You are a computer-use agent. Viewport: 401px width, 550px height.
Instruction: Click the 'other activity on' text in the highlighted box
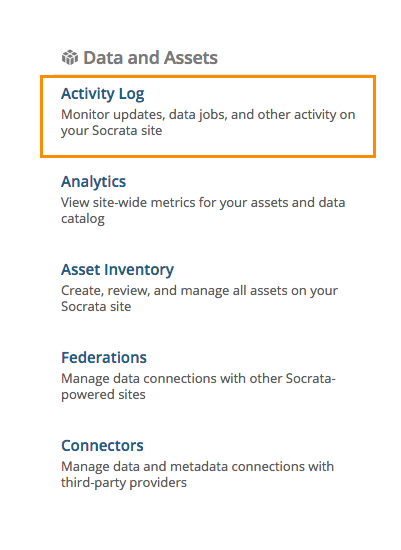[x=306, y=115]
